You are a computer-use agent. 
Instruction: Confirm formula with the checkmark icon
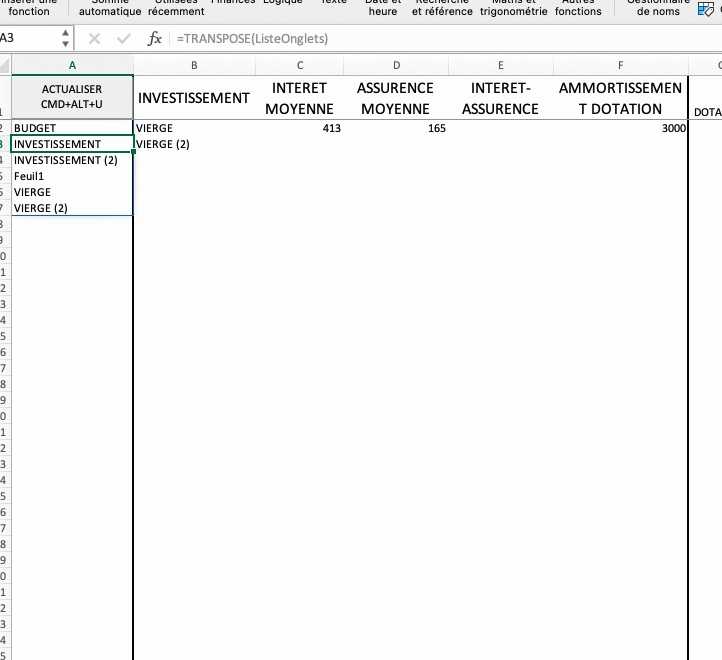coord(123,39)
